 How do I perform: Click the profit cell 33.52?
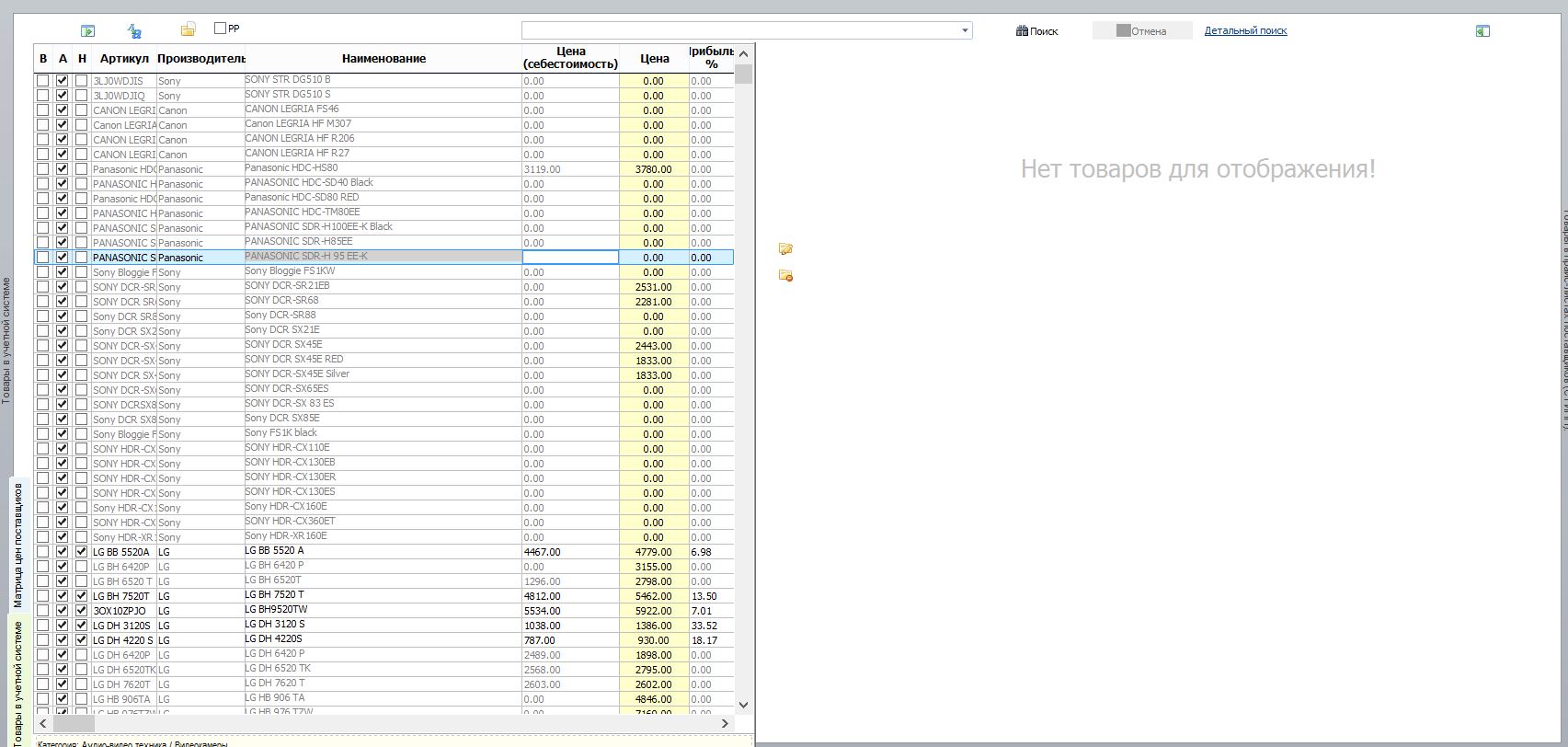pyautogui.click(x=712, y=626)
